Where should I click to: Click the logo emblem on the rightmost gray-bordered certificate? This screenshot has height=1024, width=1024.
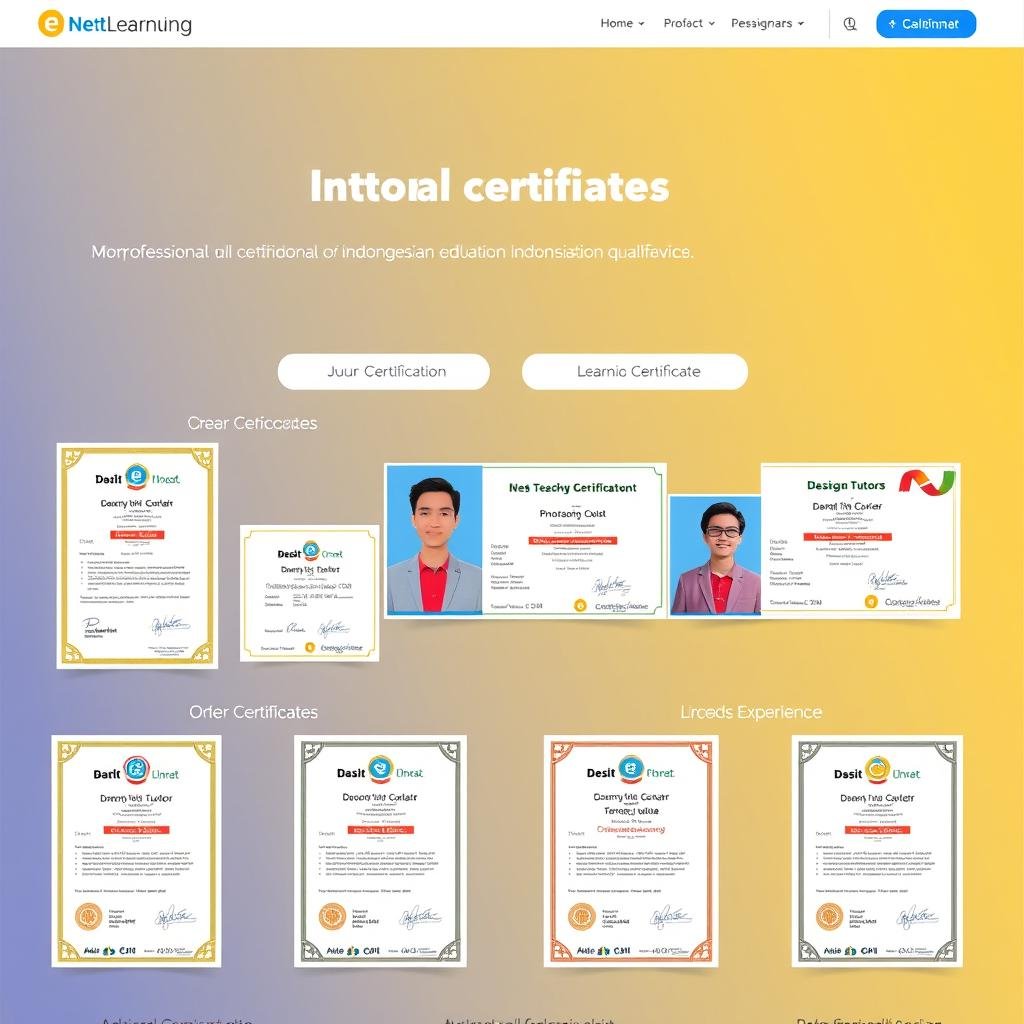tap(877, 770)
